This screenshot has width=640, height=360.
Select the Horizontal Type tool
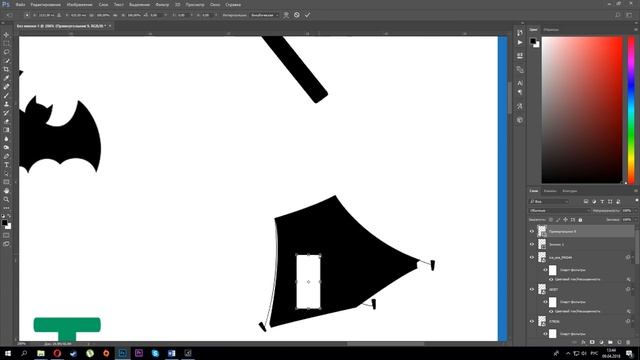pyautogui.click(x=6, y=165)
